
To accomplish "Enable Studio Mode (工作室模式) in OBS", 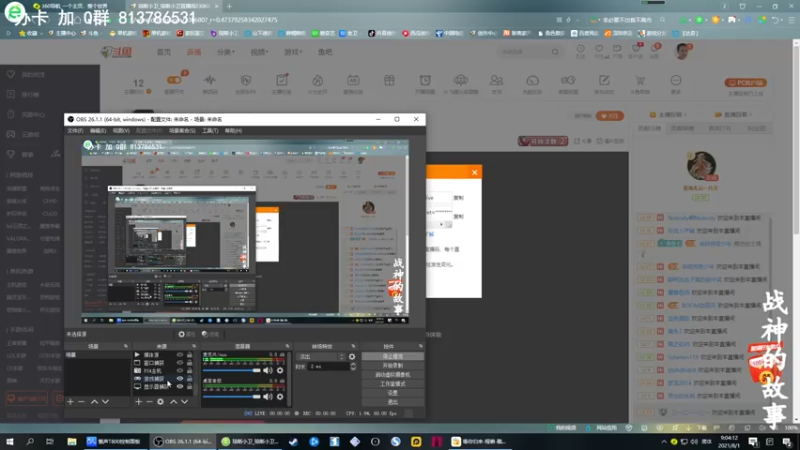I will point(392,384).
